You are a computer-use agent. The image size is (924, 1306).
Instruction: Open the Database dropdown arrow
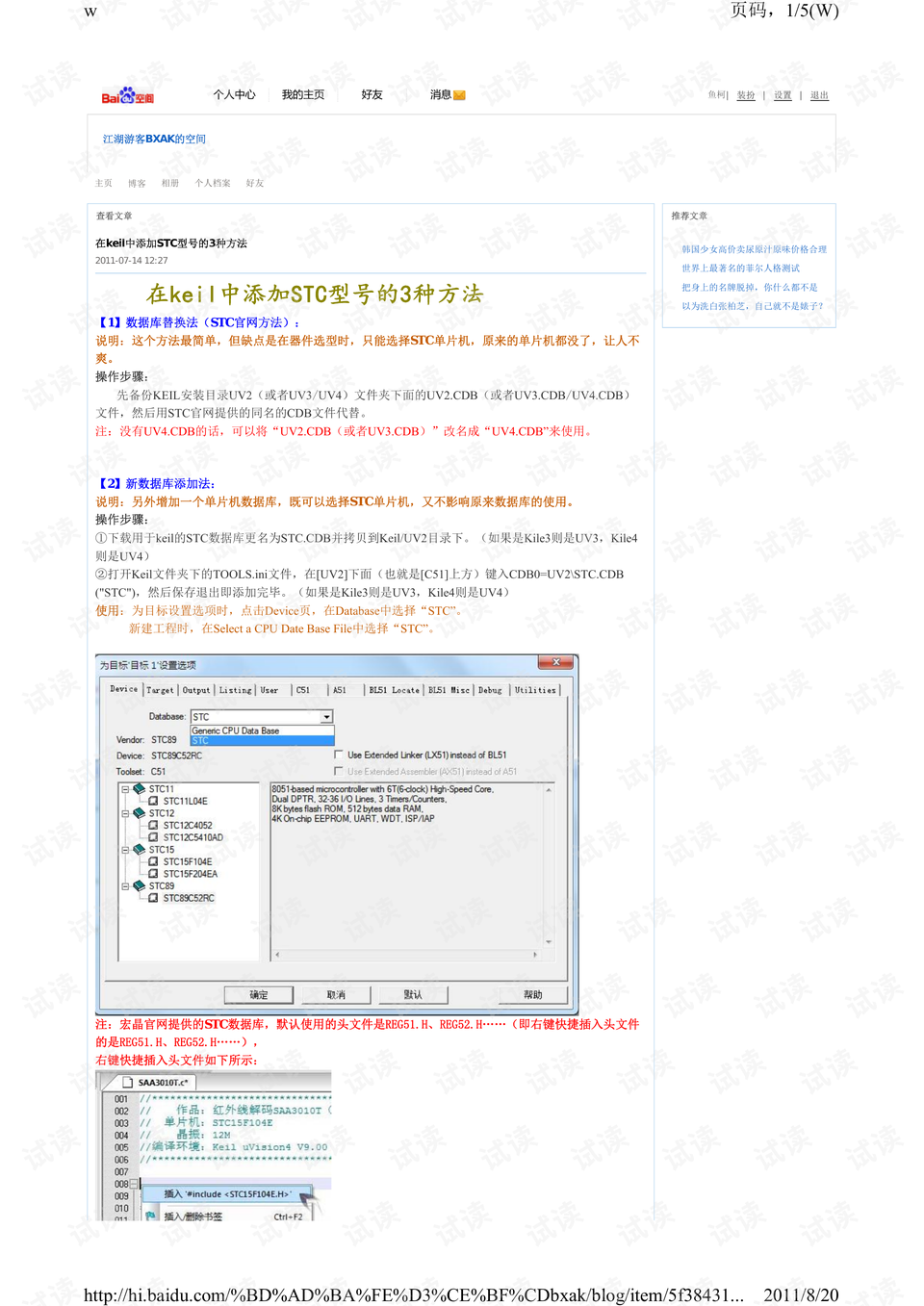tap(327, 717)
